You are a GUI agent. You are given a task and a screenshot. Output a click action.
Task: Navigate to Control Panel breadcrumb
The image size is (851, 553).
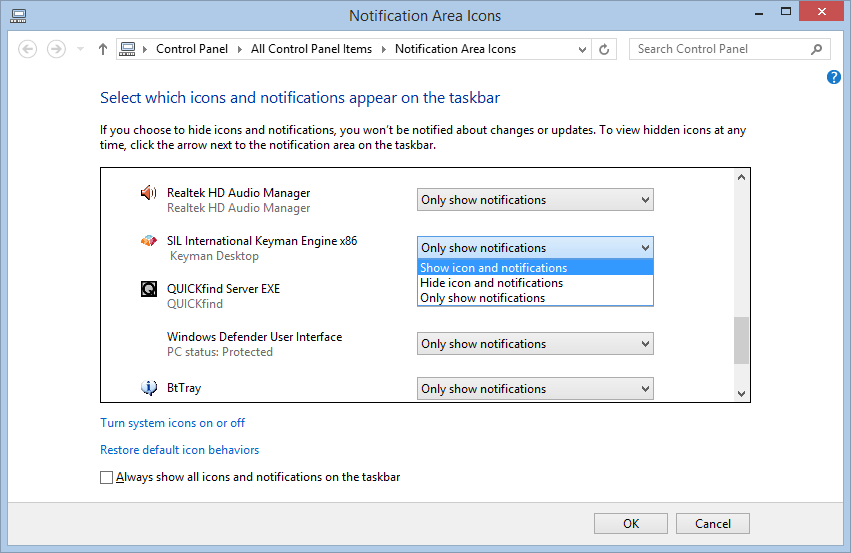[192, 49]
